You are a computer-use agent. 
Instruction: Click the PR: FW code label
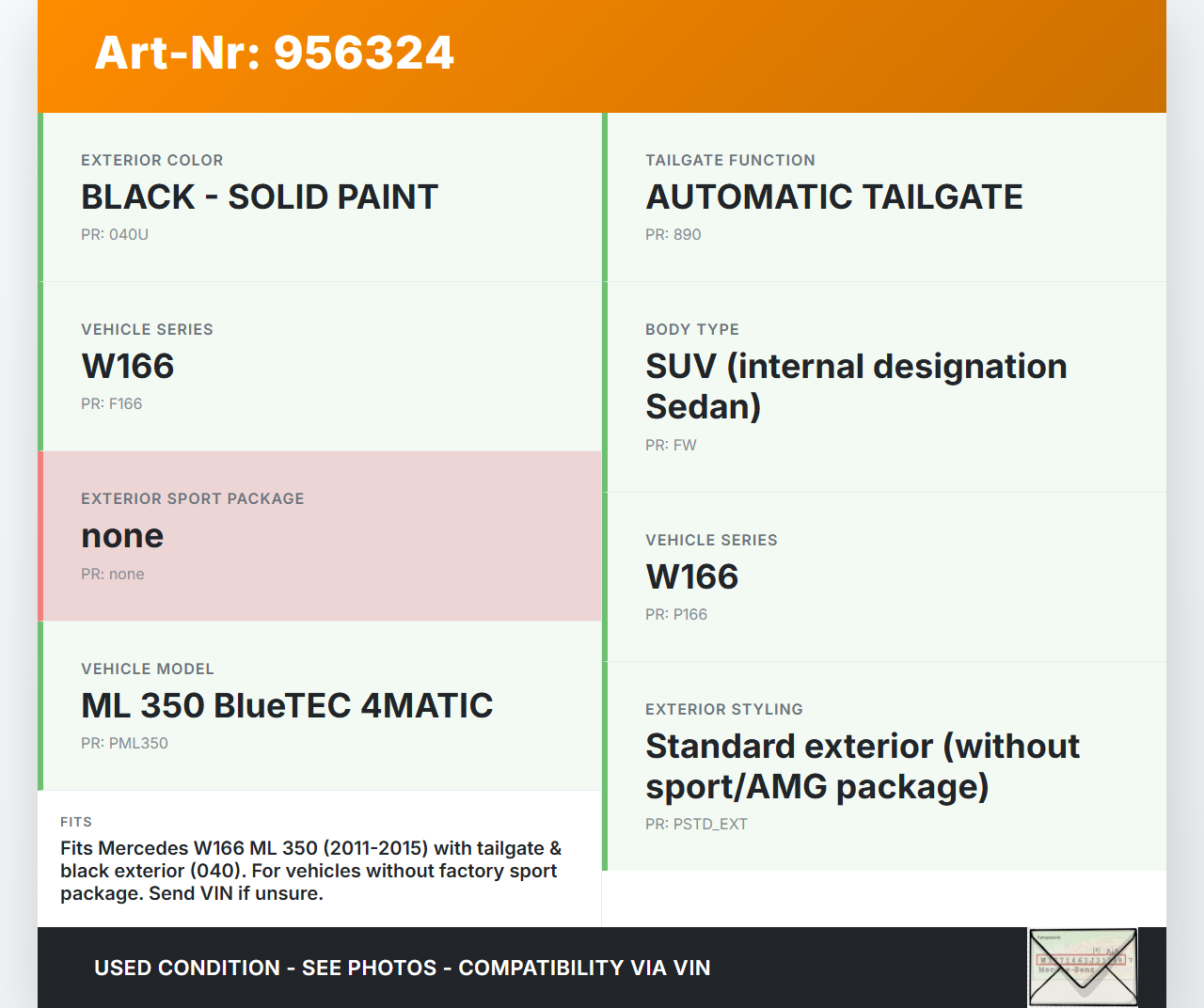click(671, 445)
